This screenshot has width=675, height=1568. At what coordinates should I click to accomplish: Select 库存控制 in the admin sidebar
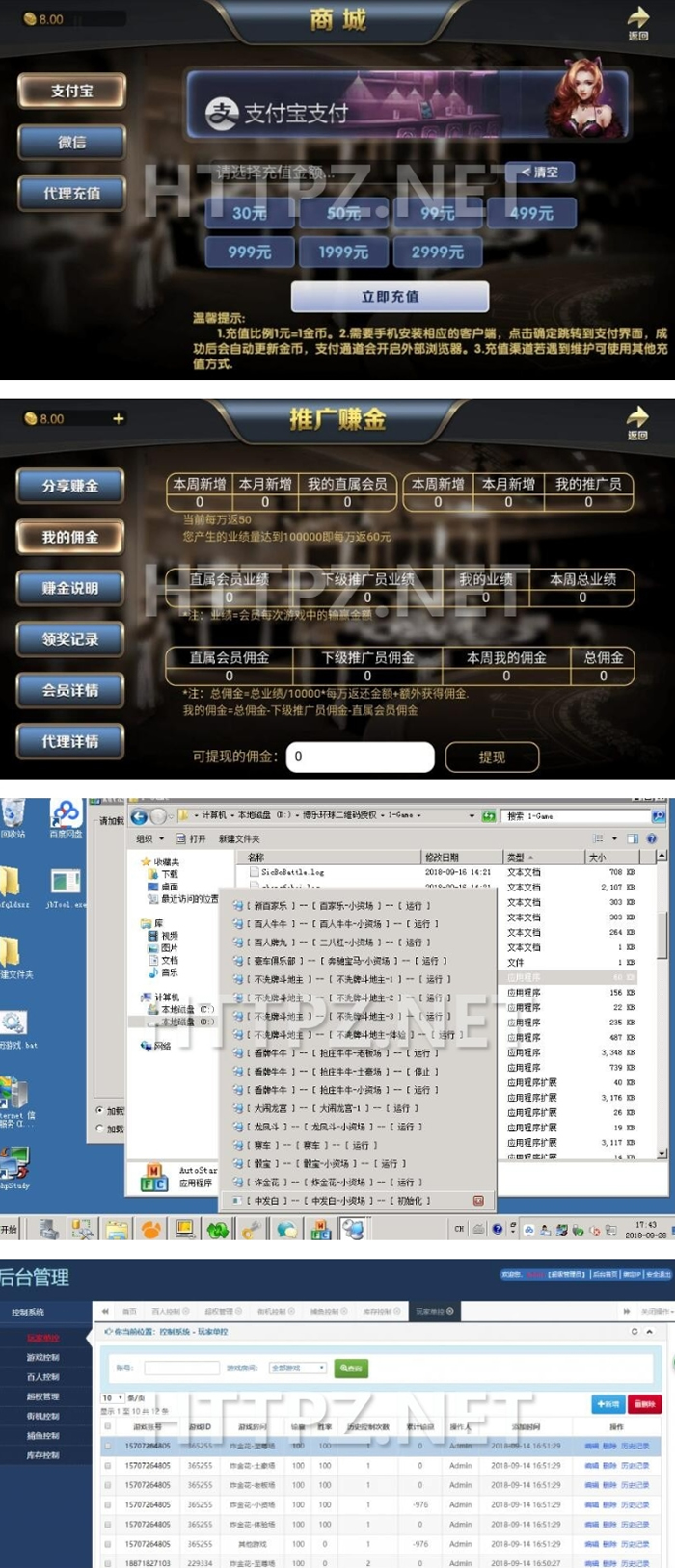pos(42,1455)
